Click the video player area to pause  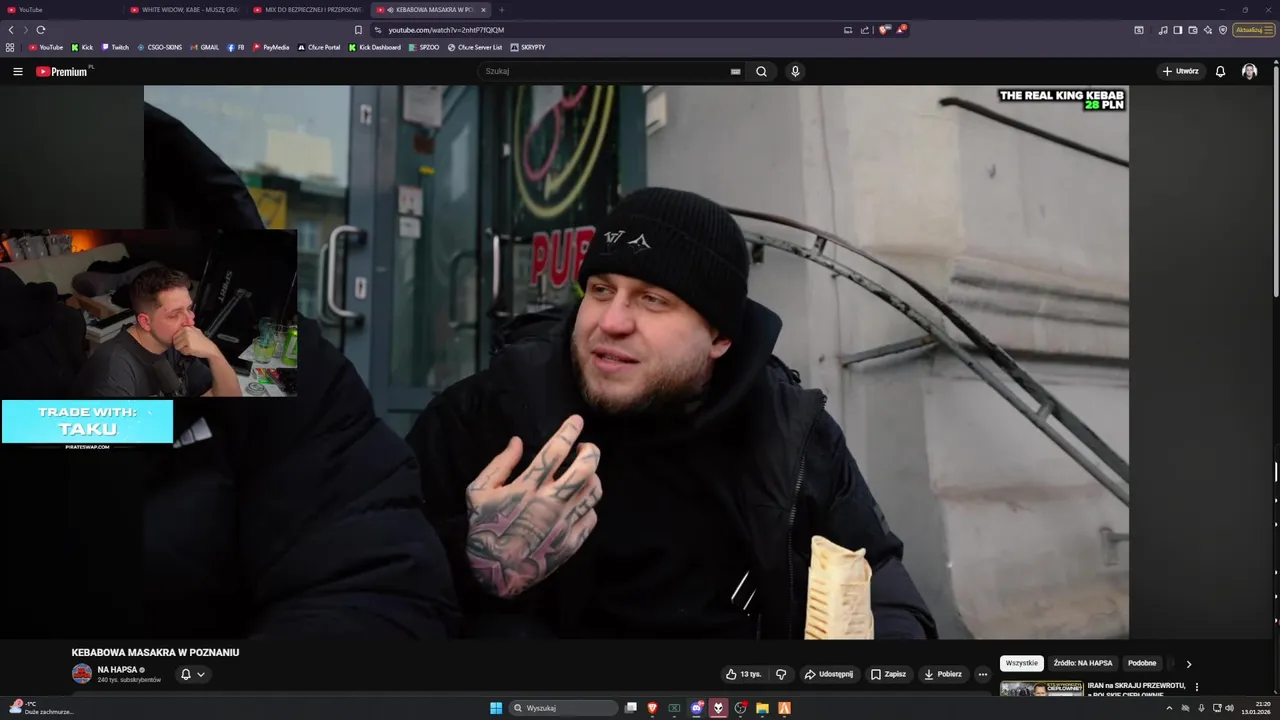click(636, 362)
